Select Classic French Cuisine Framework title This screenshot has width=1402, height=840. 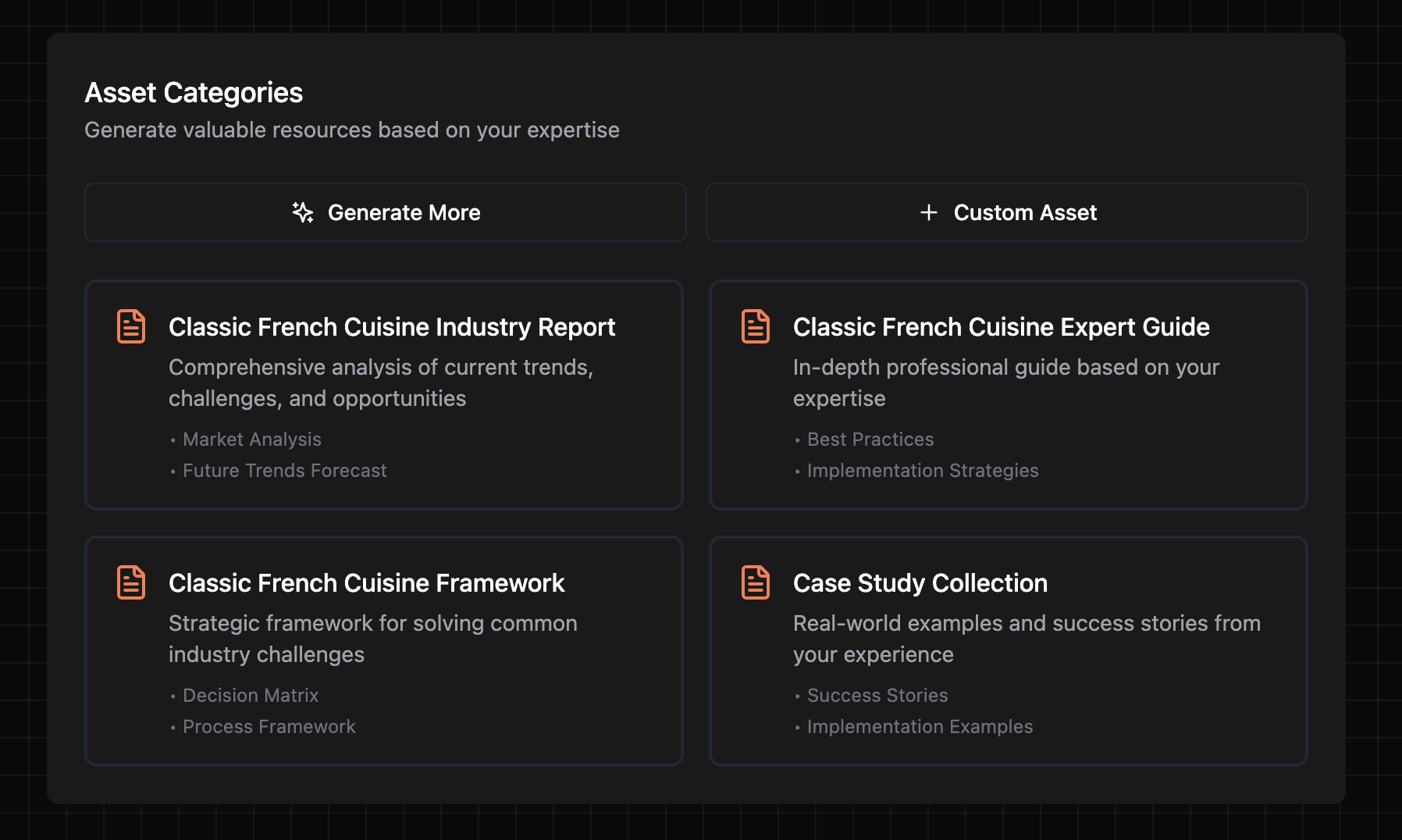click(366, 583)
